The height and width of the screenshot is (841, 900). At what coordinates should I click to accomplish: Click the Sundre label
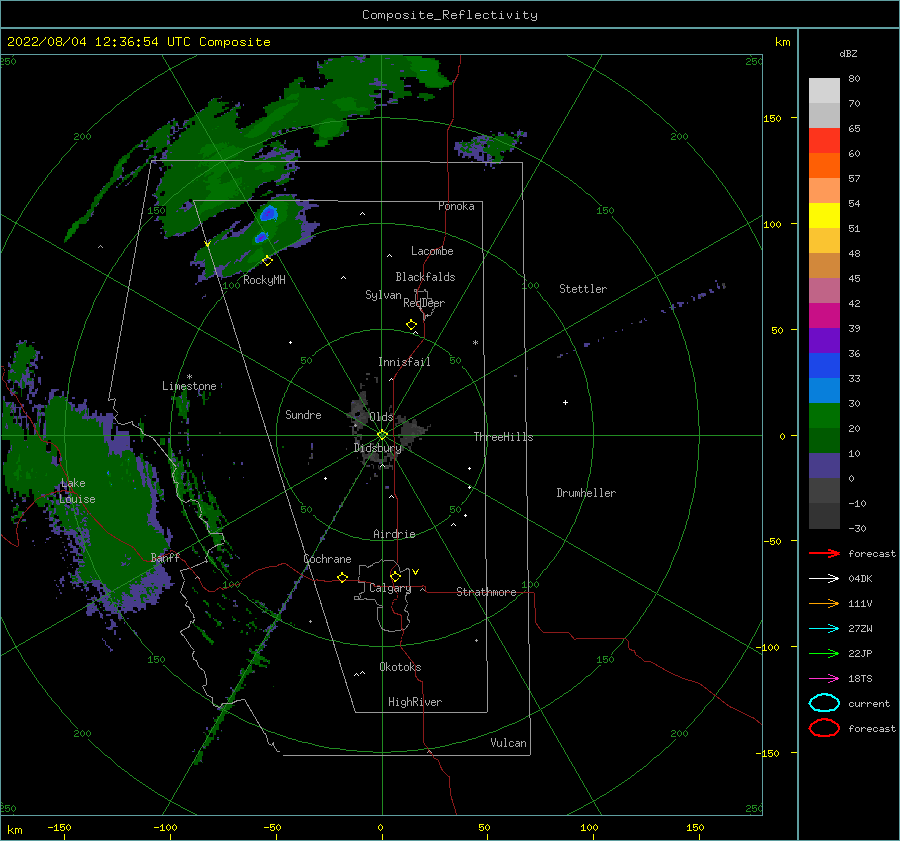click(x=303, y=414)
